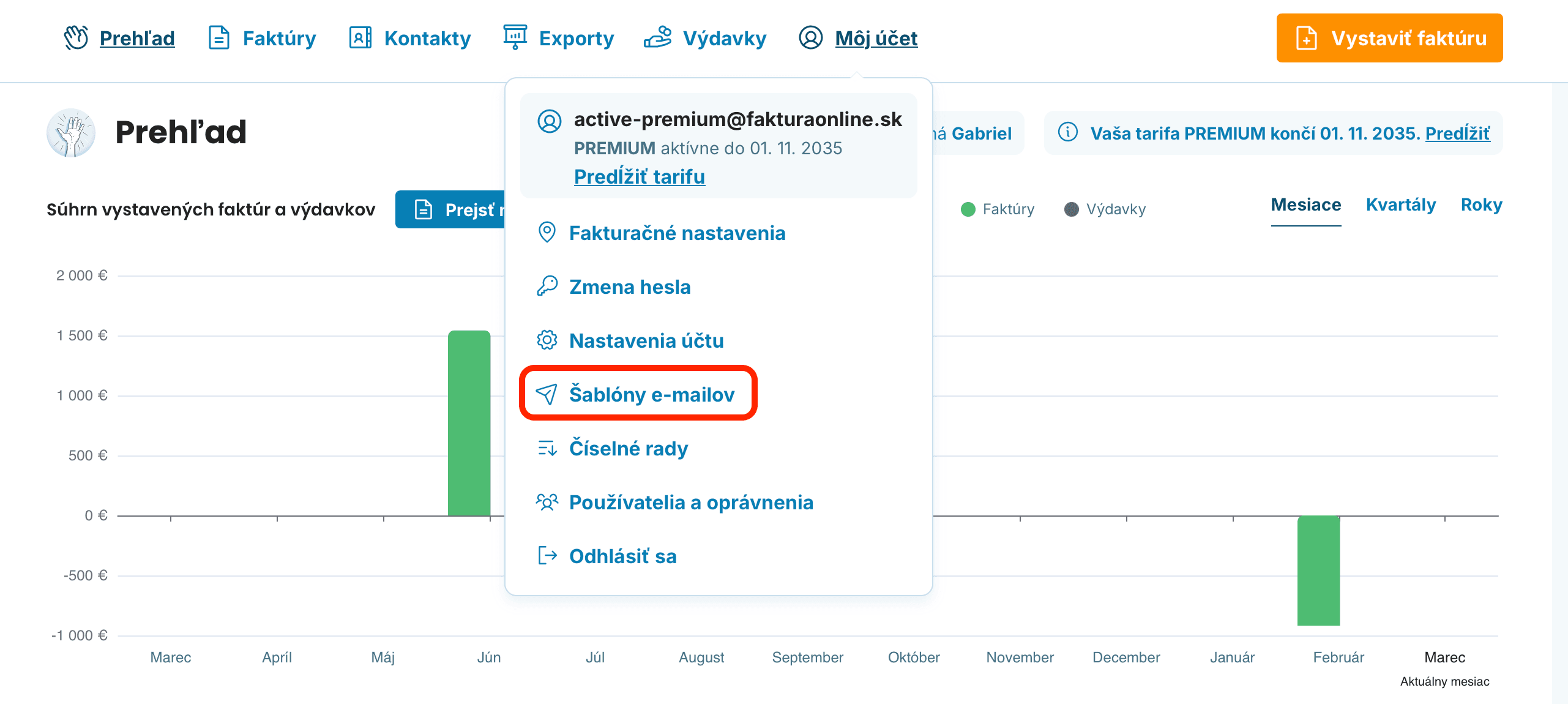The width and height of the screenshot is (1568, 704).
Task: Click the Predĺžiť tarifu link
Action: pos(640,177)
